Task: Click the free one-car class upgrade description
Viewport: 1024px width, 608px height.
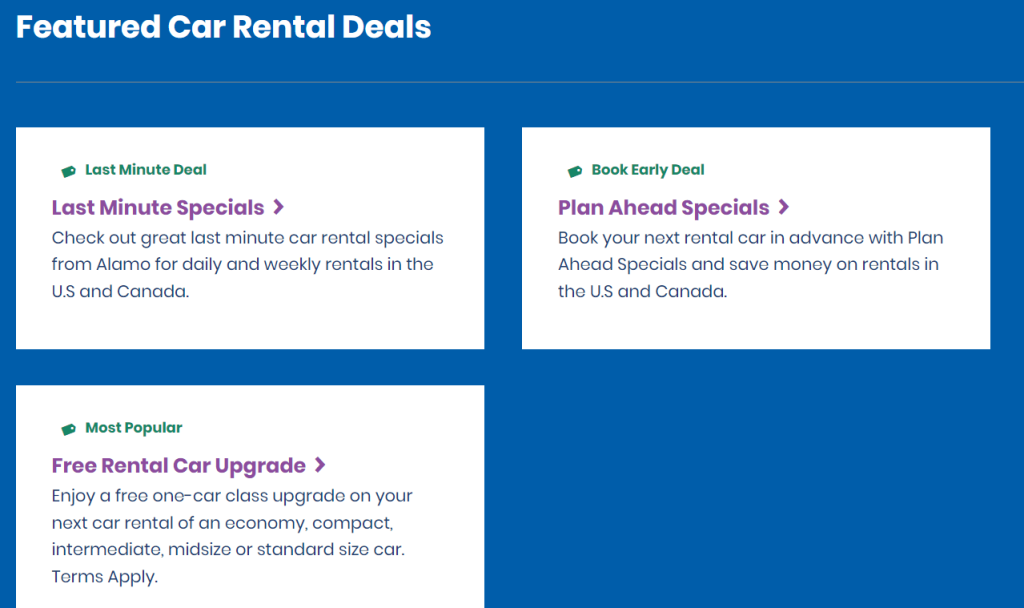Action: click(232, 522)
